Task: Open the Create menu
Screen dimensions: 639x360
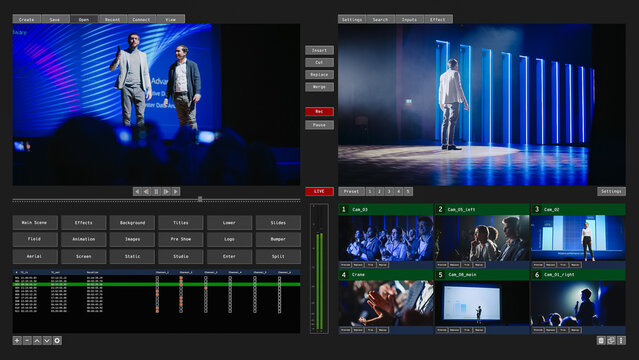Action: (x=26, y=19)
